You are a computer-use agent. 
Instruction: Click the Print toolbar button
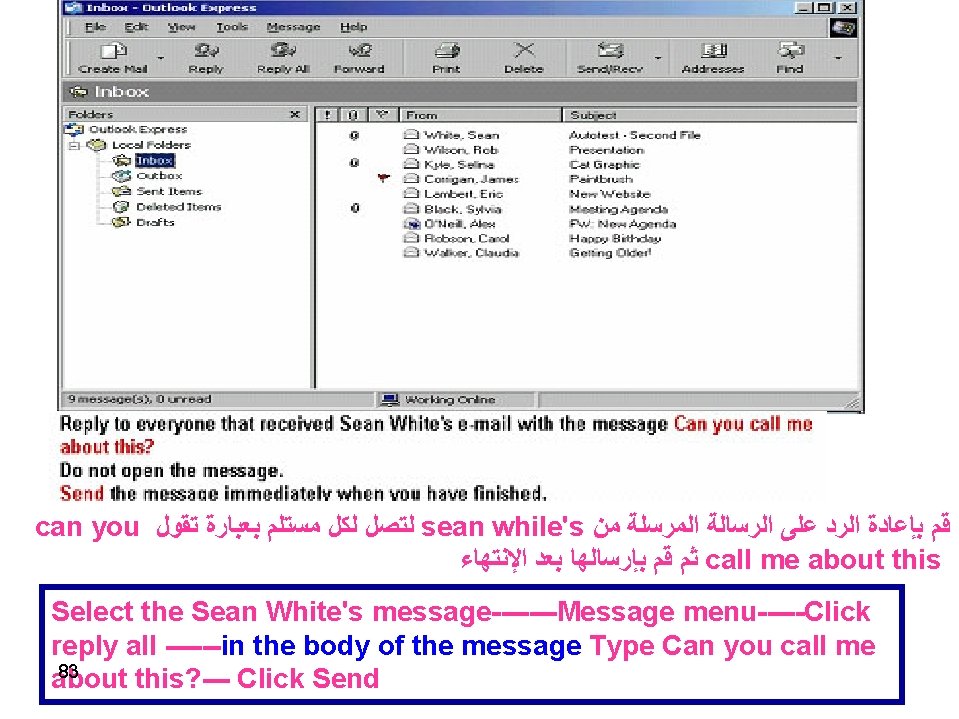[446, 58]
